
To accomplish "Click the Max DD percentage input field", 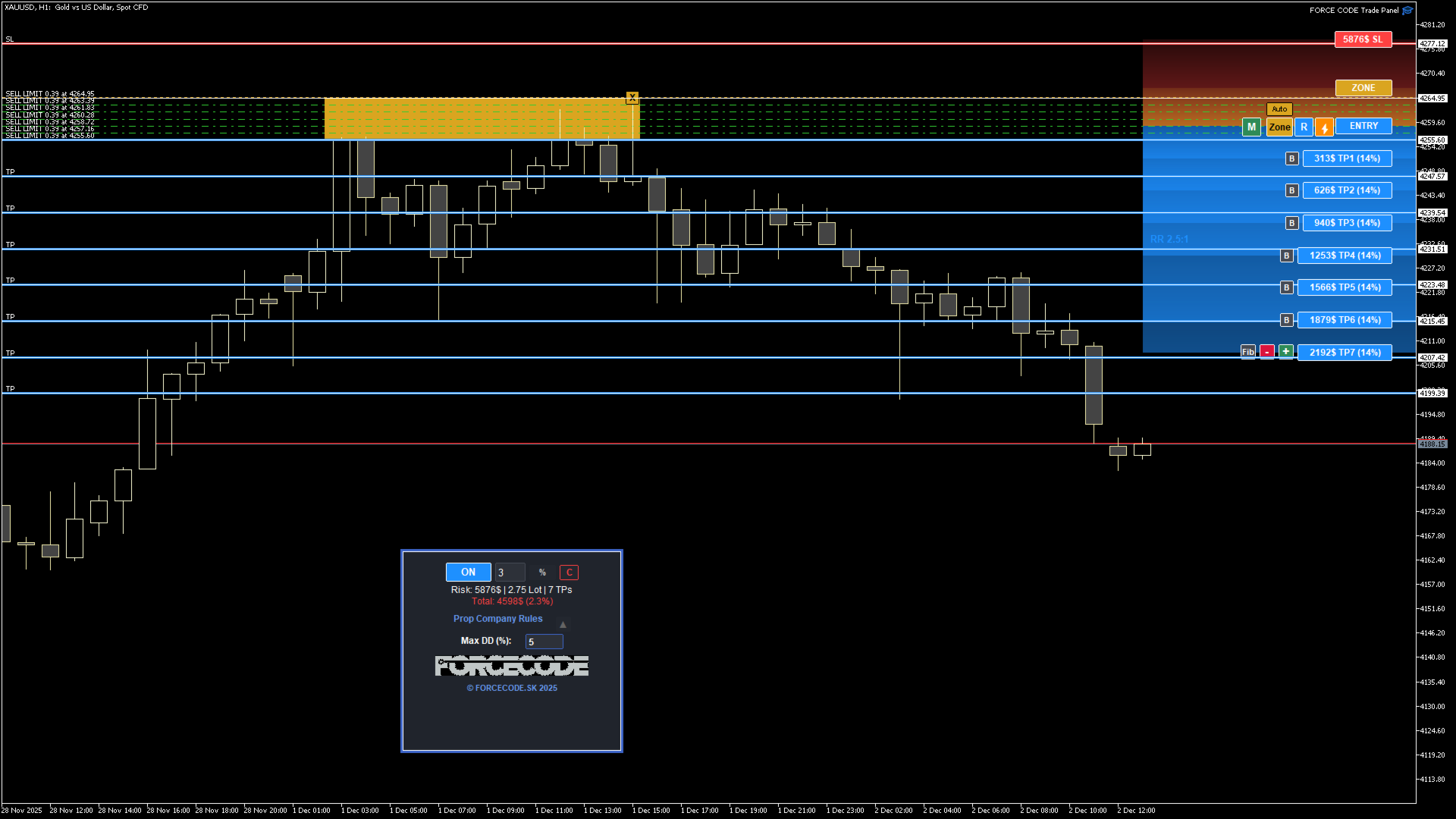I will [x=544, y=641].
